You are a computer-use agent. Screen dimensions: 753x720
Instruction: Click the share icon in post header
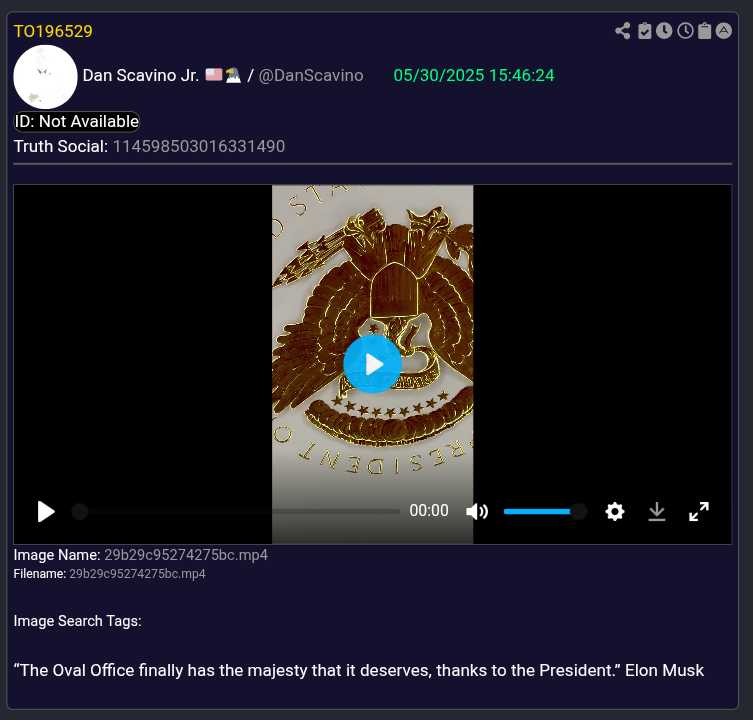(x=623, y=31)
